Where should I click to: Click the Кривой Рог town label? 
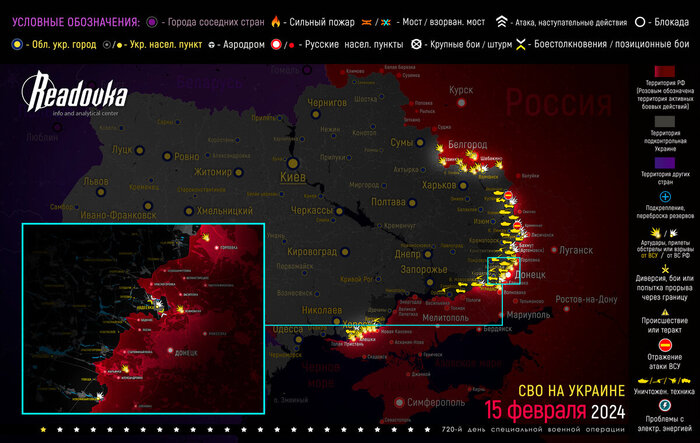(356, 279)
